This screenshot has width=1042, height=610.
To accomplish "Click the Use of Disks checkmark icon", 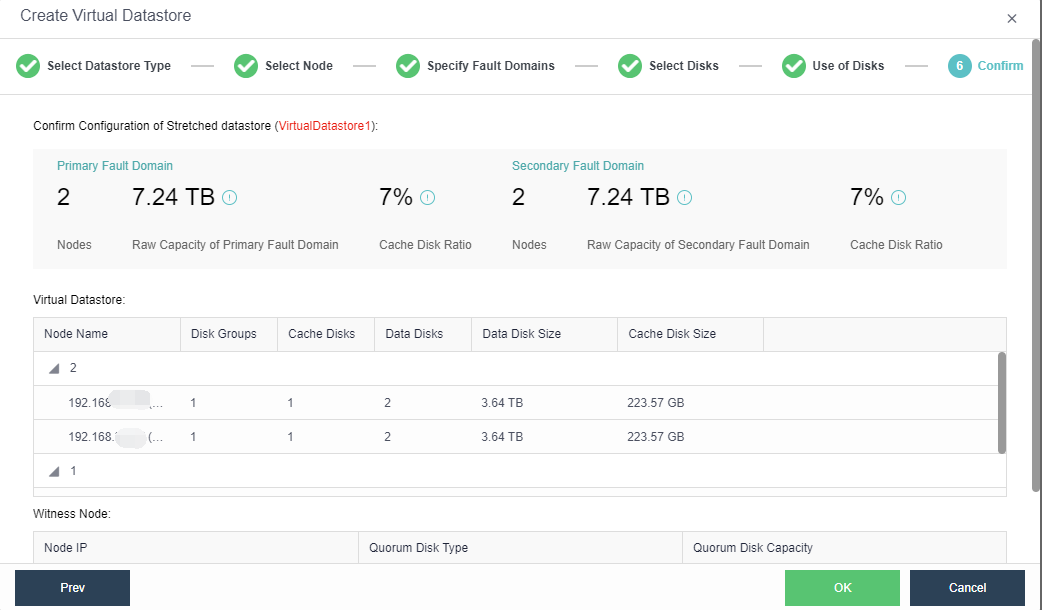I will 794,66.
